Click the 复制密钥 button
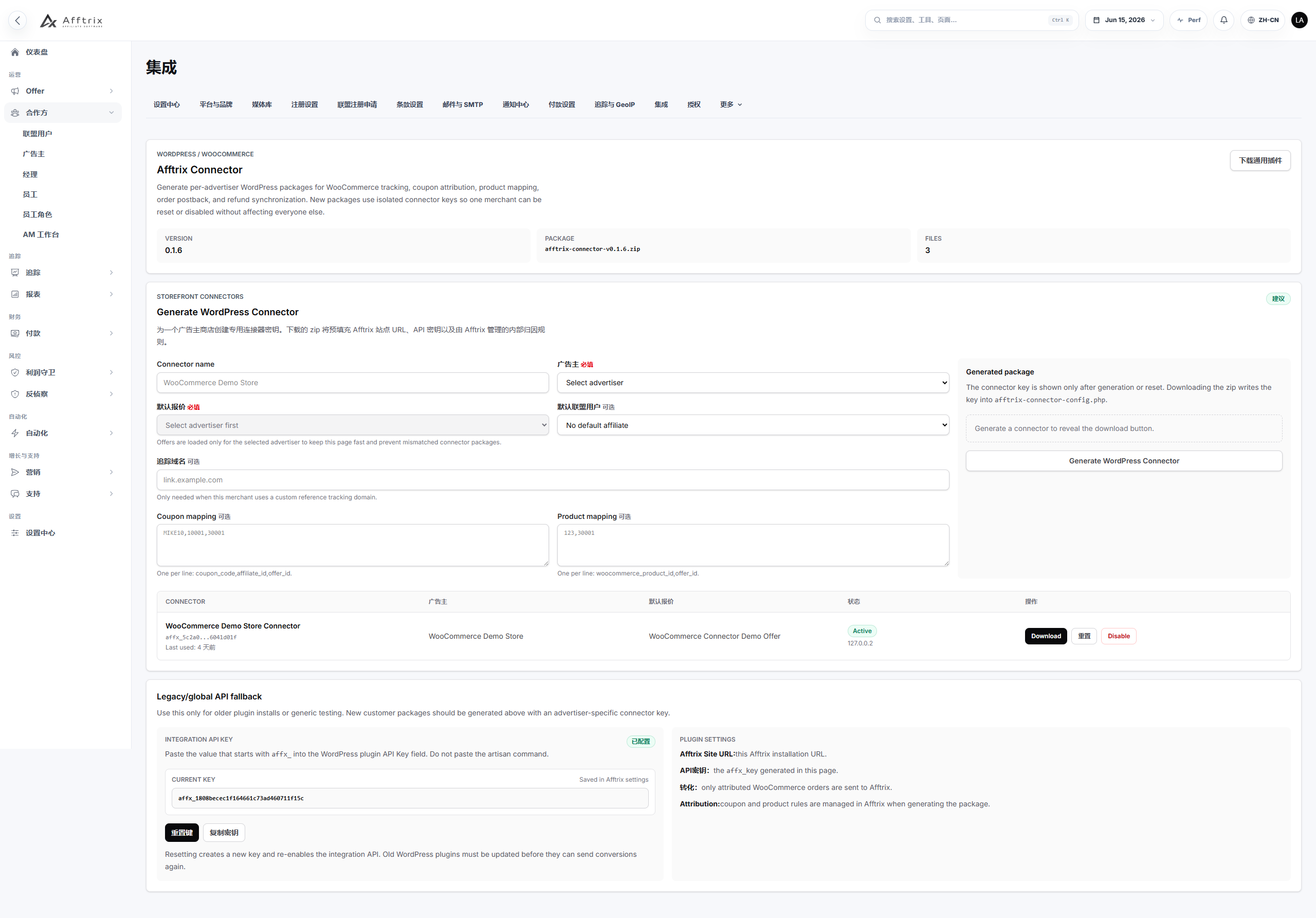The image size is (1316, 918). 224,833
